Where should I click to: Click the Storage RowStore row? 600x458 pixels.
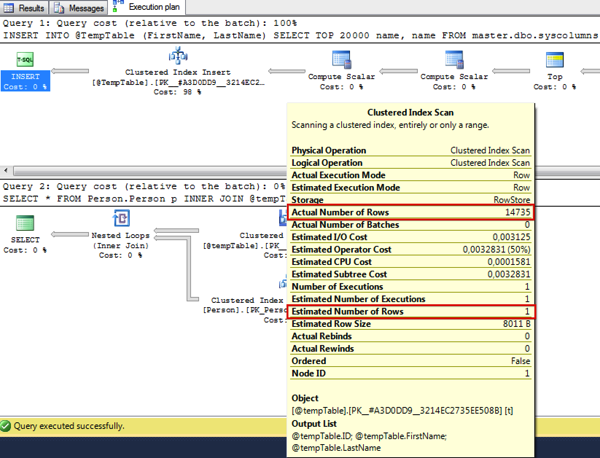coord(411,200)
